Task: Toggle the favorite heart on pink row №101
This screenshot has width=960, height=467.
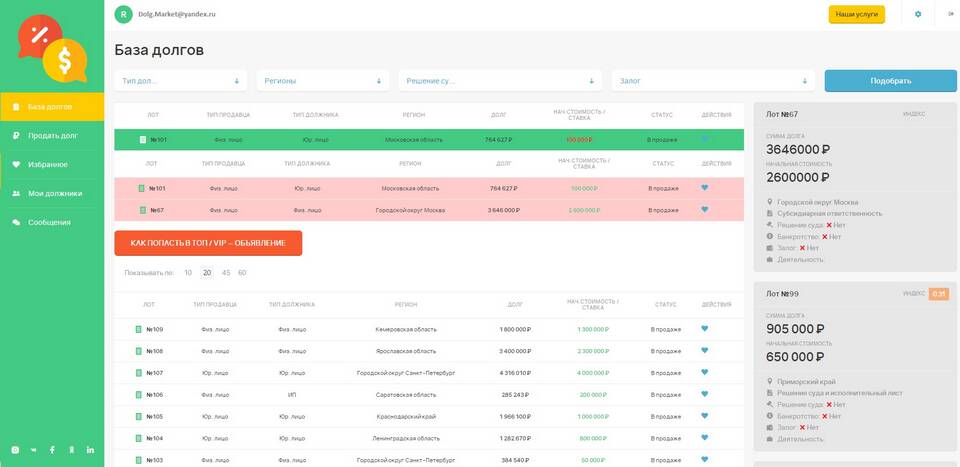Action: pos(704,188)
